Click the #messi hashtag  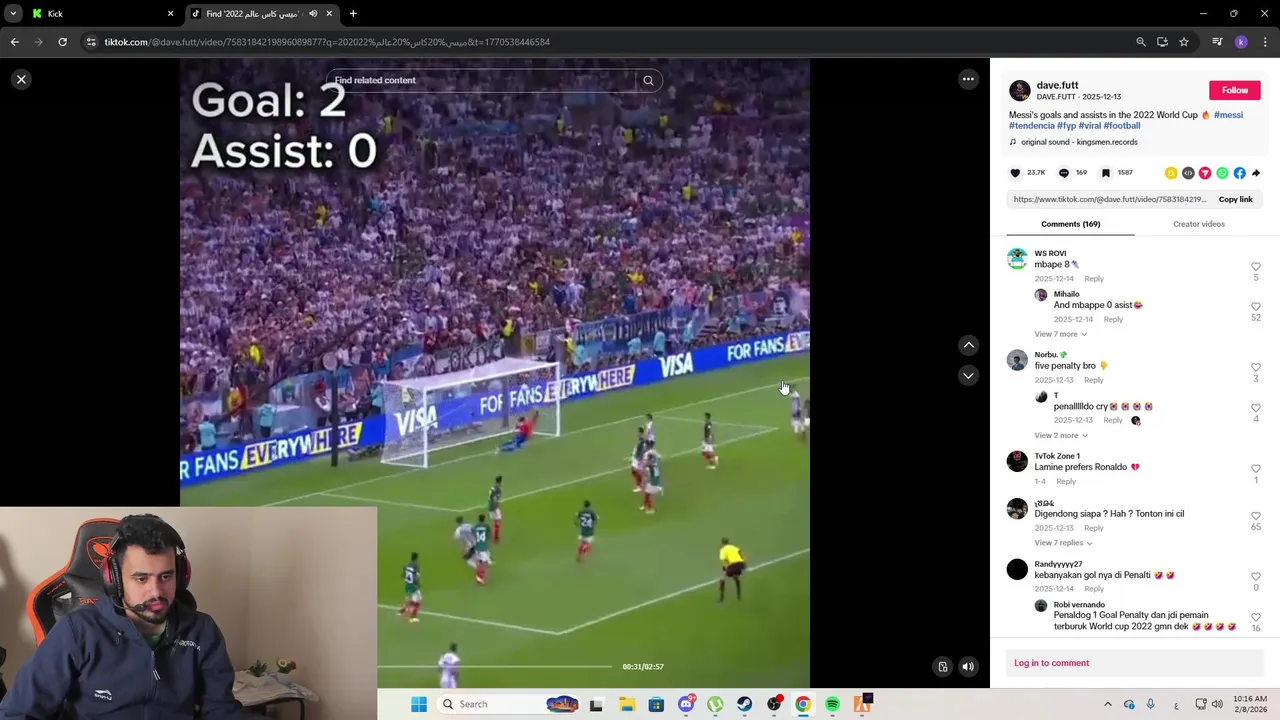1228,115
